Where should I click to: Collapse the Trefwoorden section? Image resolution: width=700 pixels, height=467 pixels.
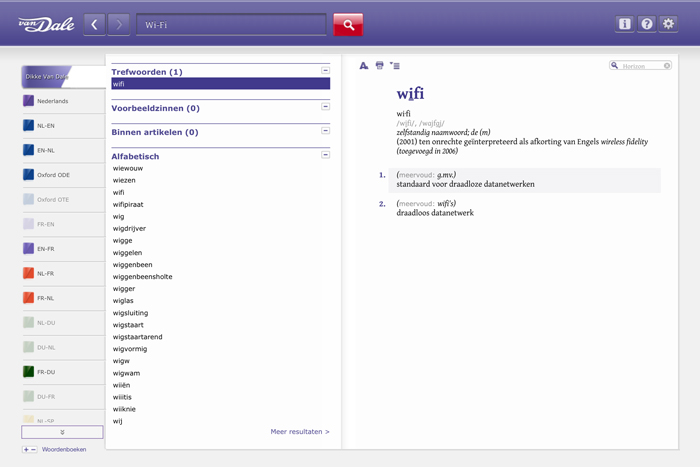[x=325, y=71]
